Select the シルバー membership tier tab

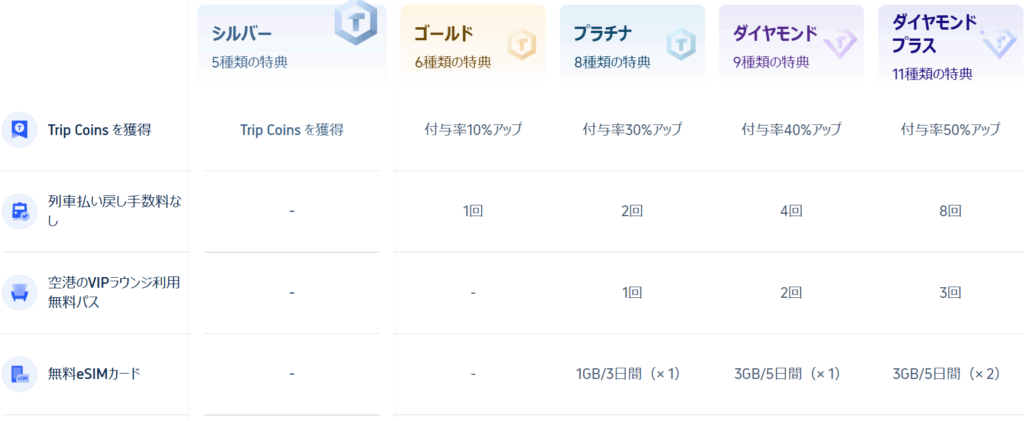pos(291,44)
